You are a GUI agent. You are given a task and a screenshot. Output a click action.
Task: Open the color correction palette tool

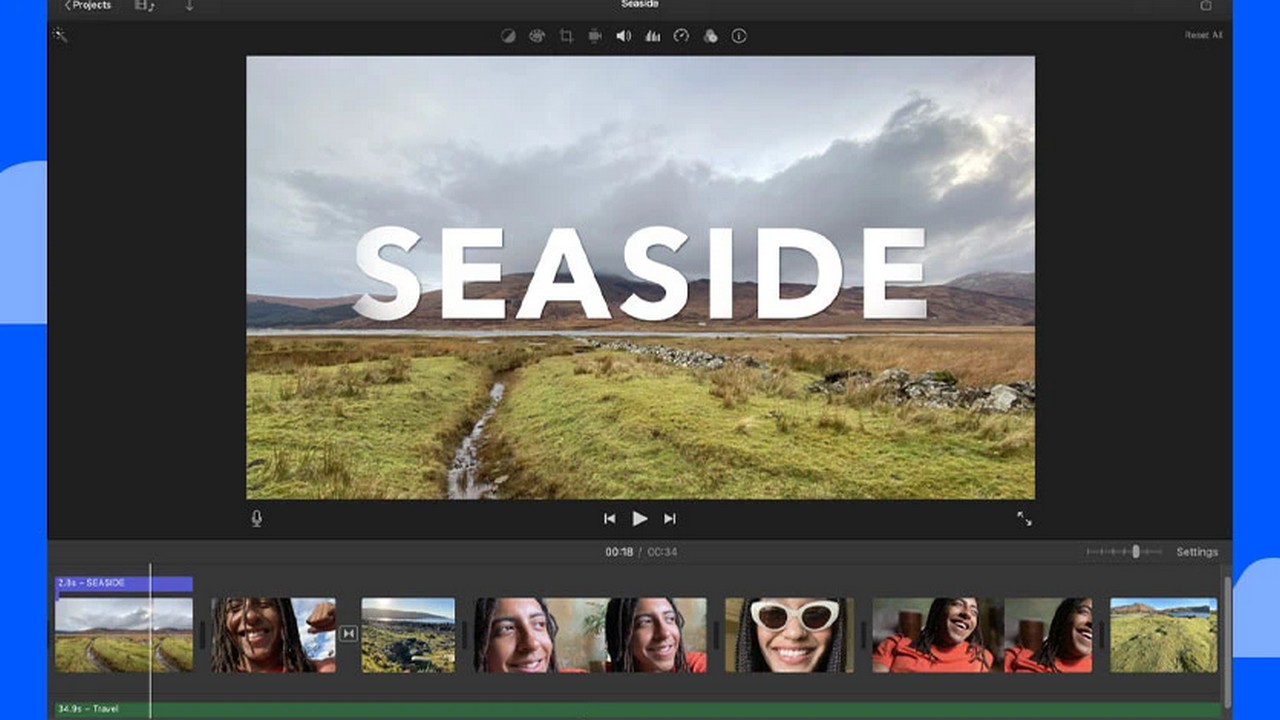tap(537, 36)
